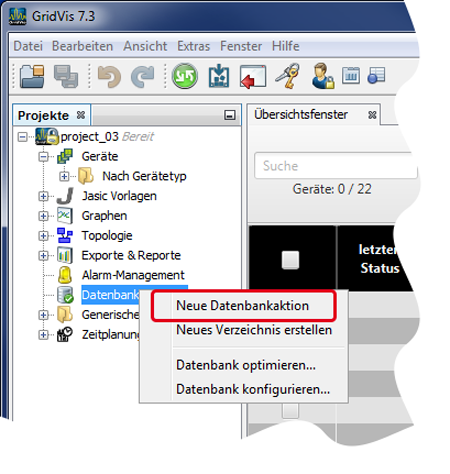Click the green synchronize arrows icon
The width and height of the screenshot is (450, 474).
click(185, 76)
